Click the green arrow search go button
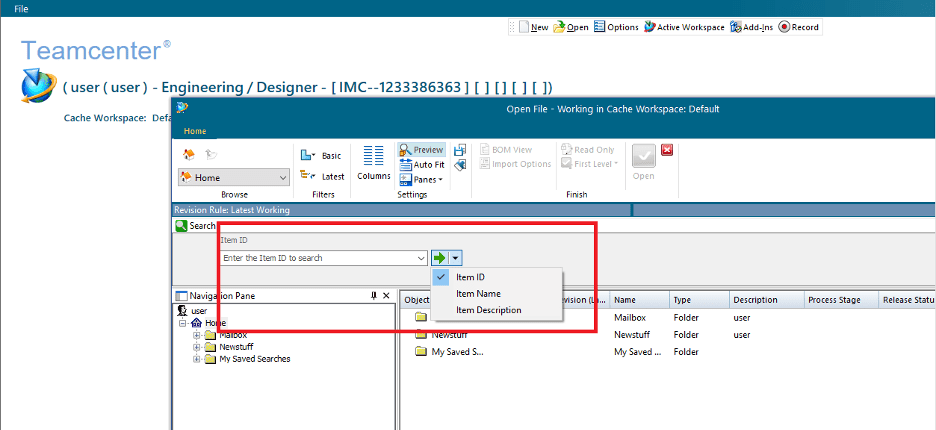The image size is (936, 430). [x=439, y=258]
